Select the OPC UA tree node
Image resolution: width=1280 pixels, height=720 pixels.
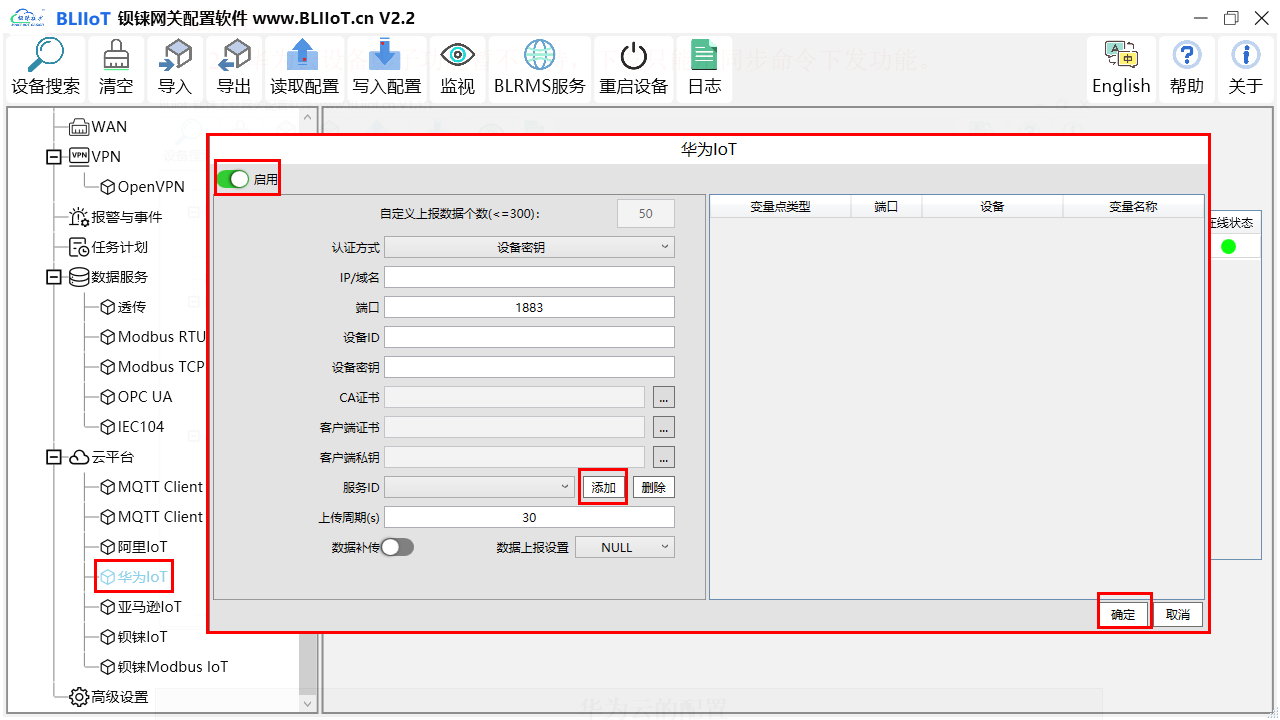tap(136, 397)
